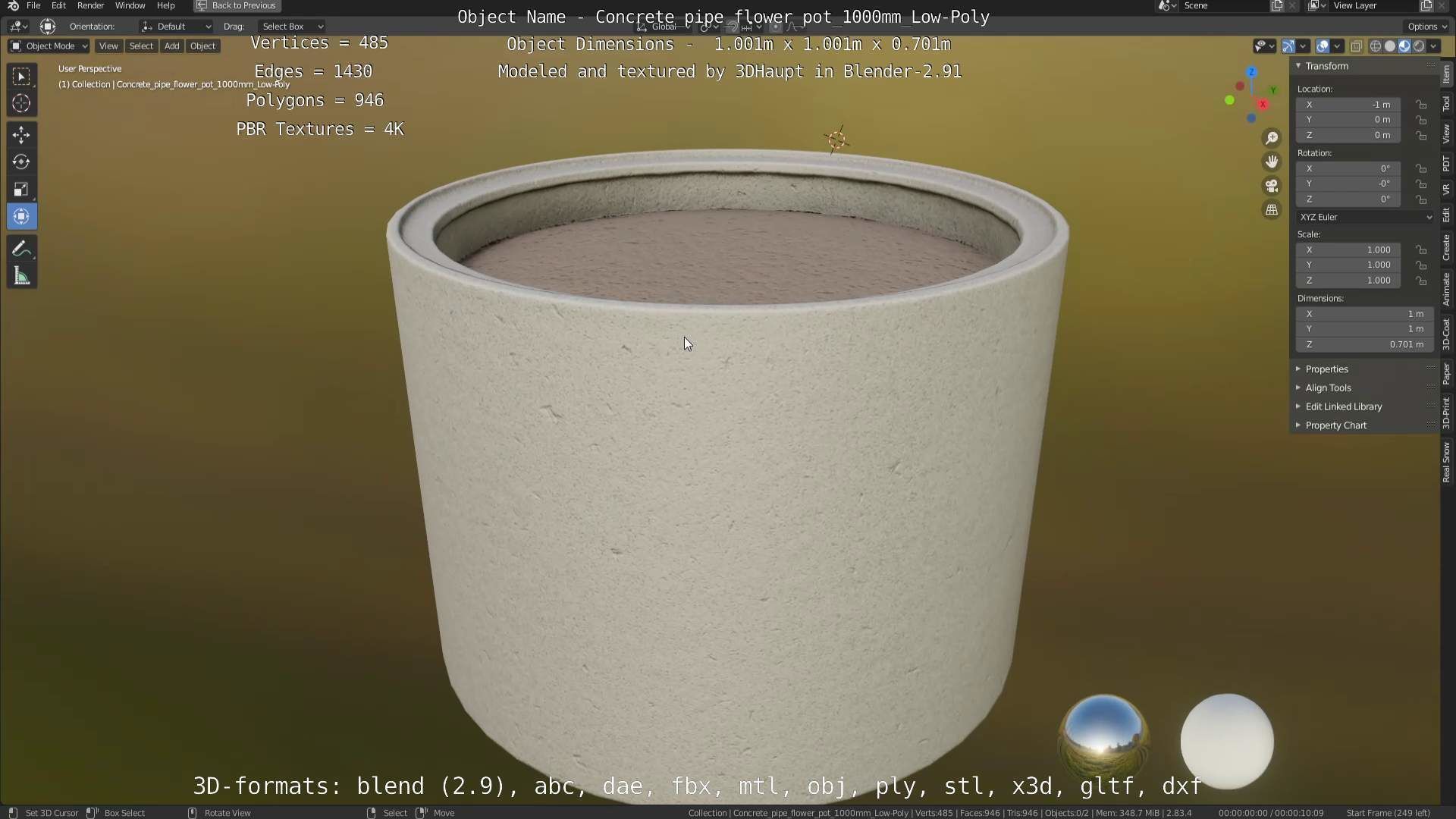Image resolution: width=1456 pixels, height=819 pixels.
Task: Open the editor type selector icon
Action: [18, 27]
